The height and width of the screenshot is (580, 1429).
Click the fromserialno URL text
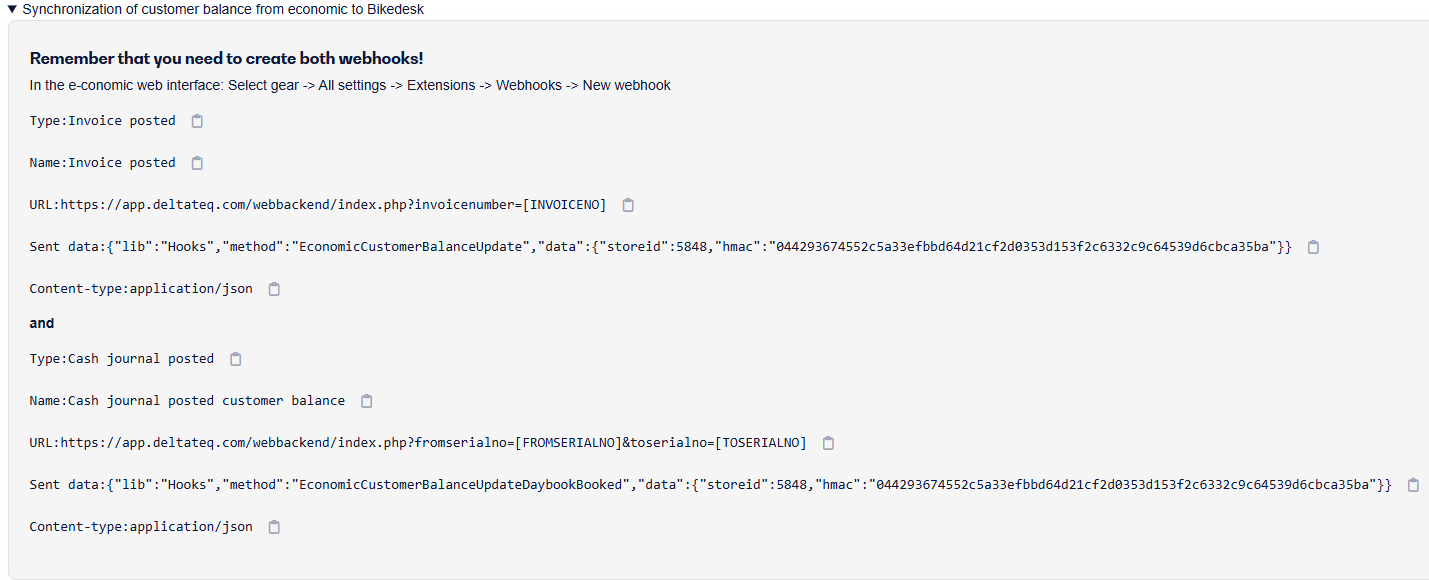pos(418,443)
